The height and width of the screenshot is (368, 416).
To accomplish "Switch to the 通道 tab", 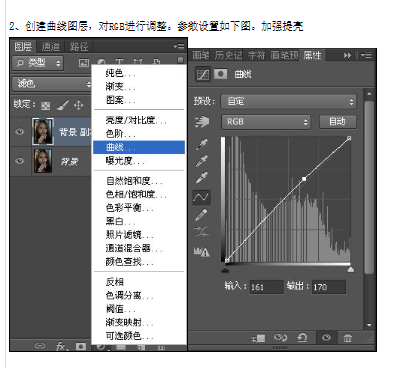I will point(51,47).
